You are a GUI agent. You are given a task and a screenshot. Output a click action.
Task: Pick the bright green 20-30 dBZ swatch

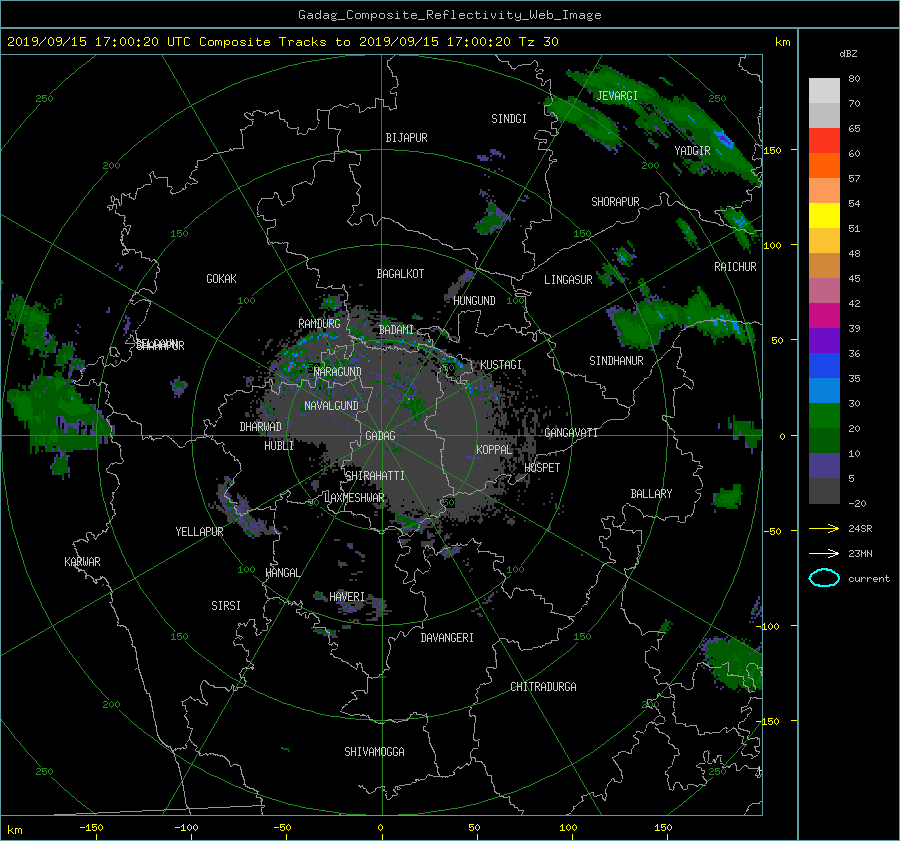pos(824,416)
